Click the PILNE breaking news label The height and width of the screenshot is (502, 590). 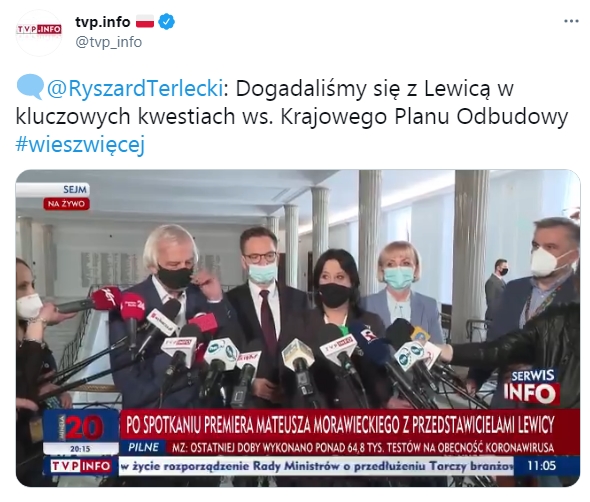point(143,447)
